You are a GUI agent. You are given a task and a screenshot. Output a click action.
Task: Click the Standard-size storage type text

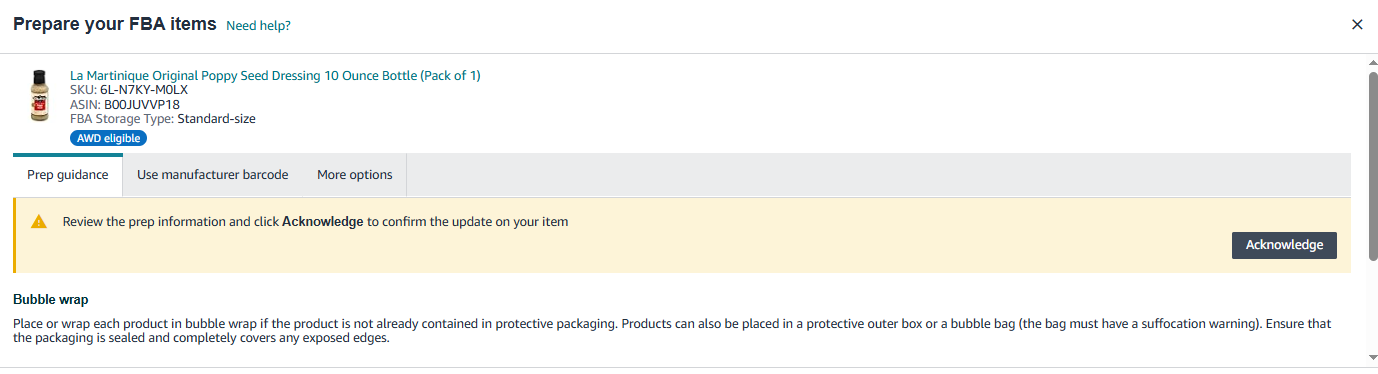point(216,119)
